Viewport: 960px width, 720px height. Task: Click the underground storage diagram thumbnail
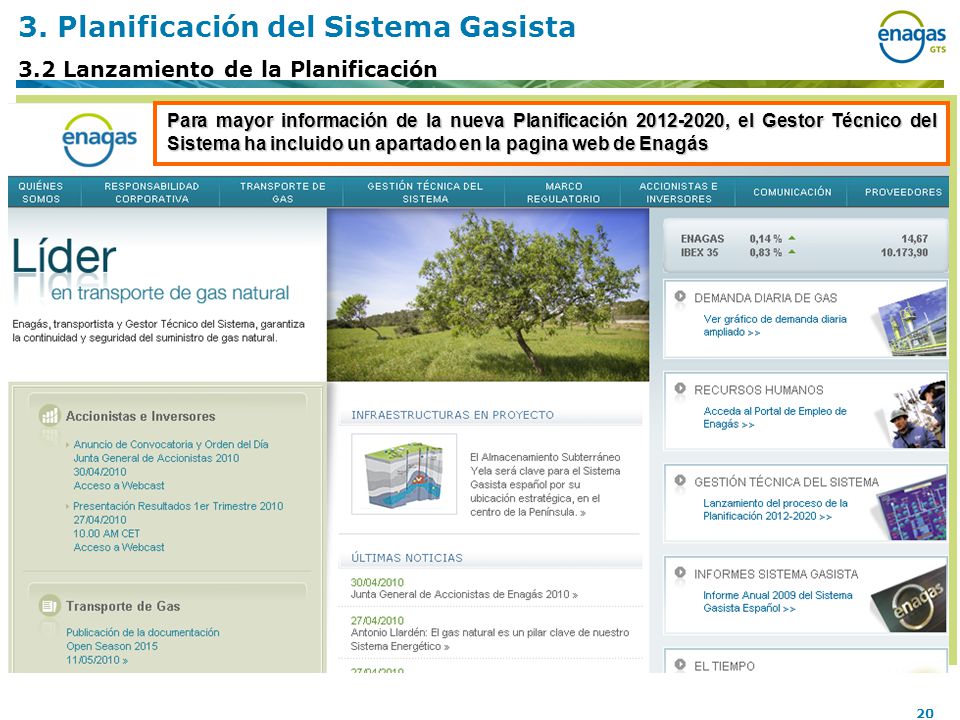point(404,474)
